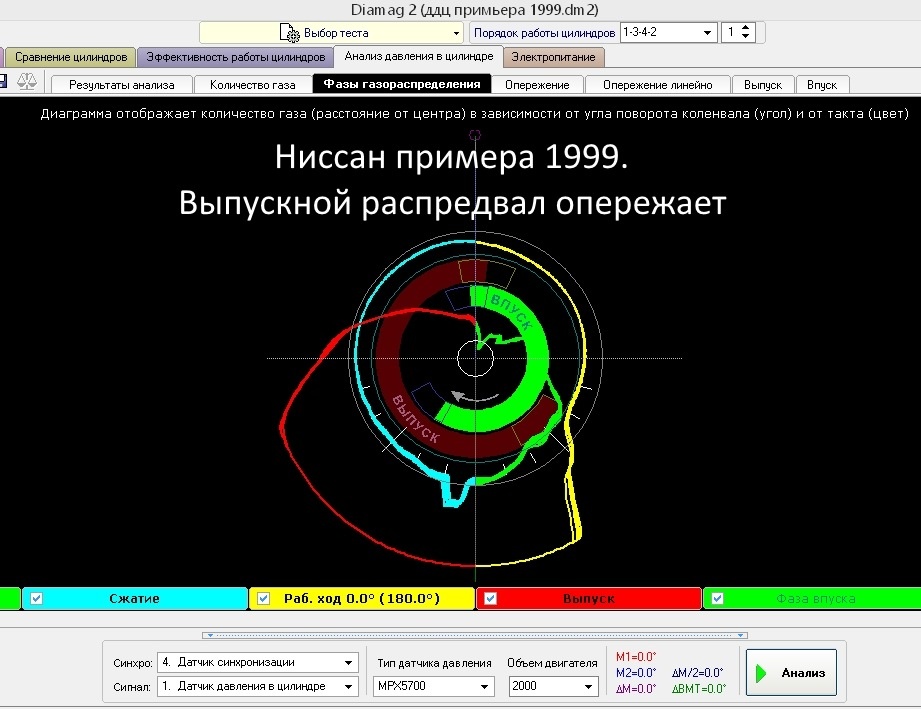Image resolution: width=921 pixels, height=709 pixels.
Task: Open the Выпуск subtab at top
Action: 762,85
